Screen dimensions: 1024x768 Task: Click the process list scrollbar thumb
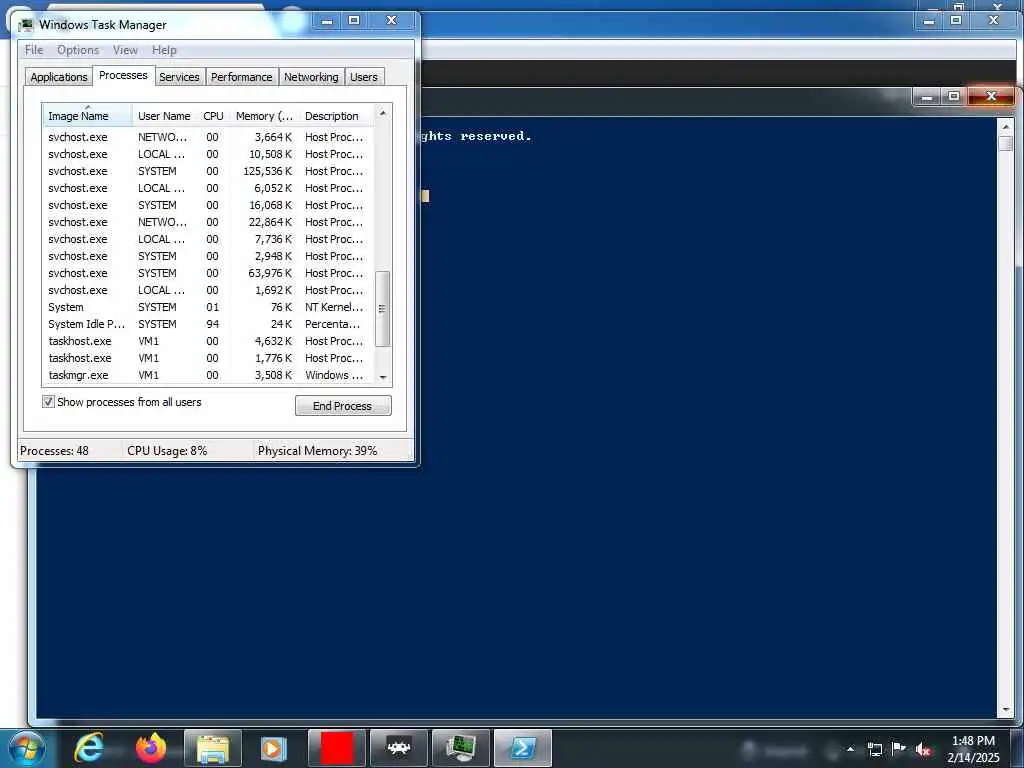tap(383, 308)
